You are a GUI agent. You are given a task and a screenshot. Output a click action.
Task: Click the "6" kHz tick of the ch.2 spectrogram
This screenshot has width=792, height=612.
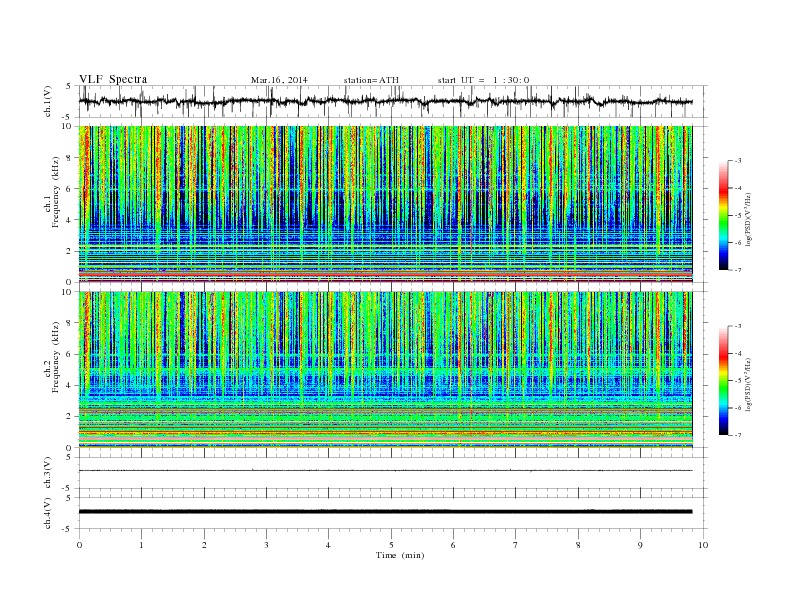point(69,354)
